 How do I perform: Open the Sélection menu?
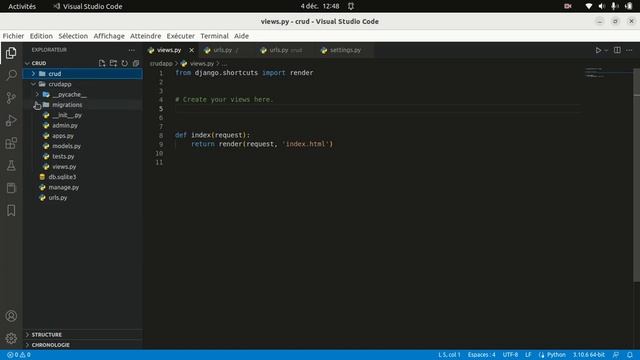(x=73, y=36)
